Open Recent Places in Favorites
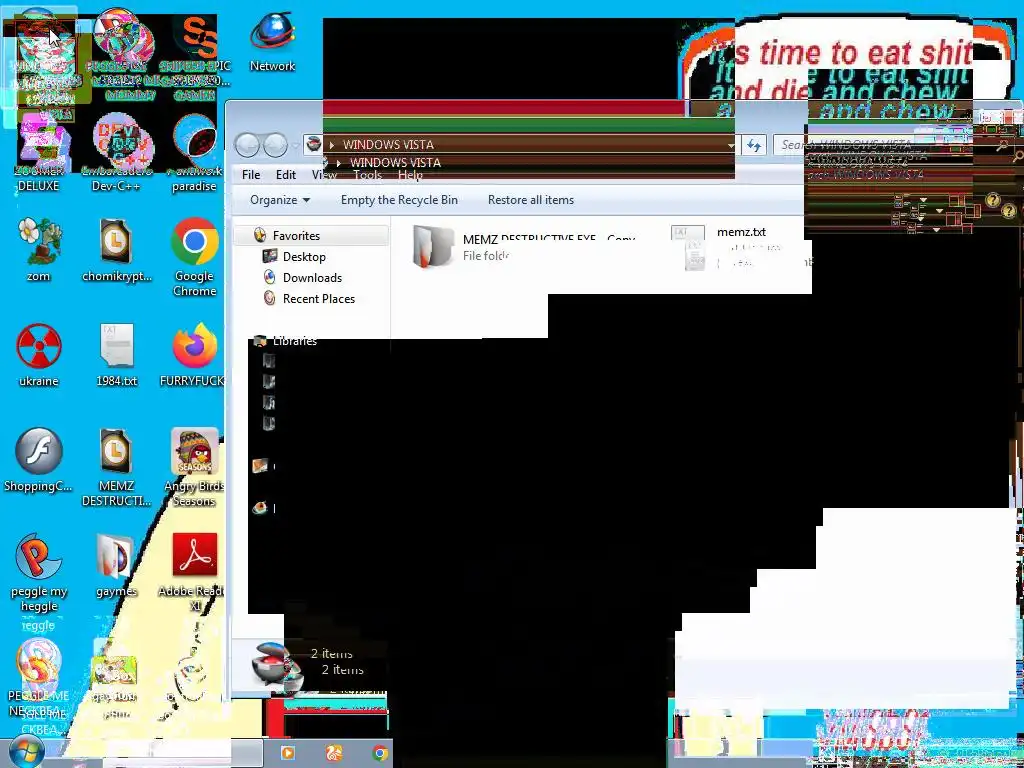 319,298
